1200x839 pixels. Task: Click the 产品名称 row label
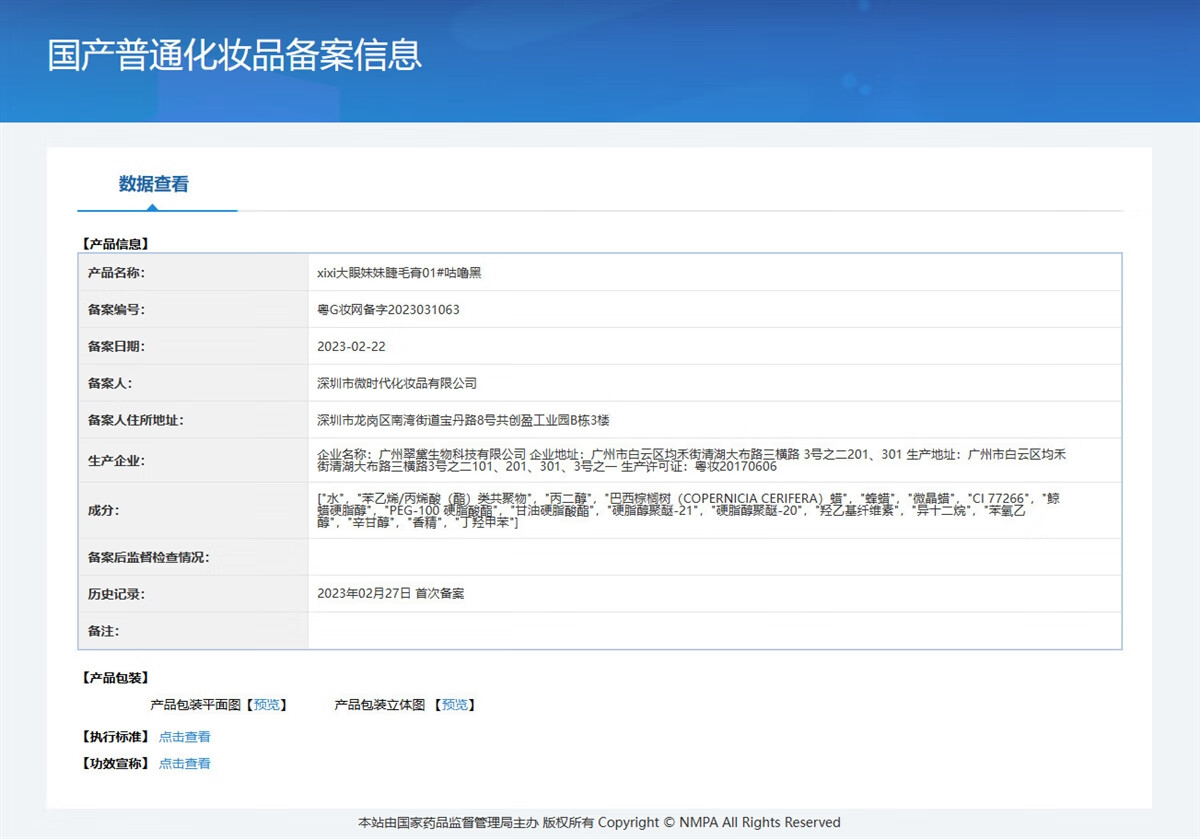[116, 273]
